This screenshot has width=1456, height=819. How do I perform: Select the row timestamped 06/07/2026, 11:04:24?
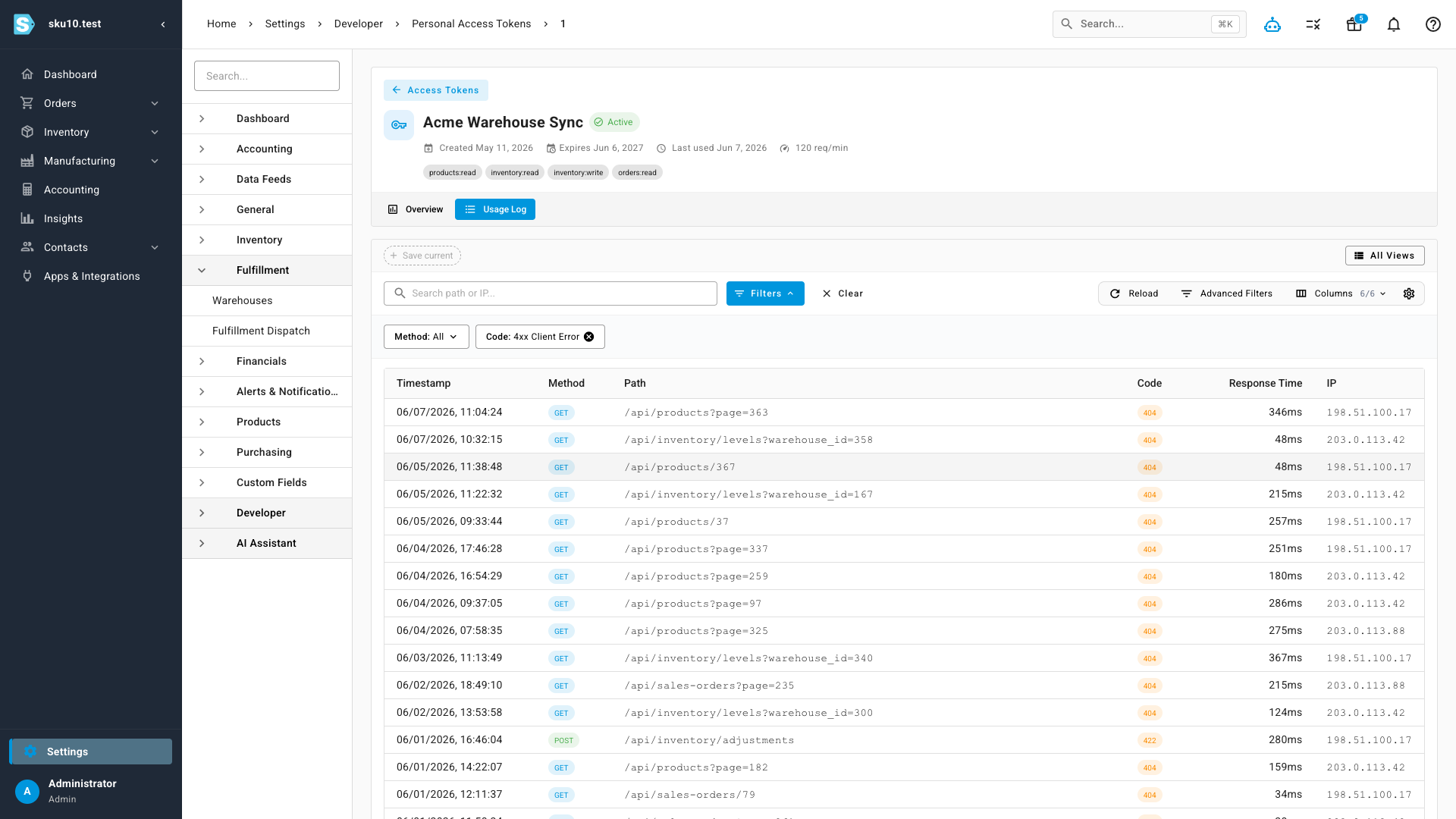coord(904,413)
